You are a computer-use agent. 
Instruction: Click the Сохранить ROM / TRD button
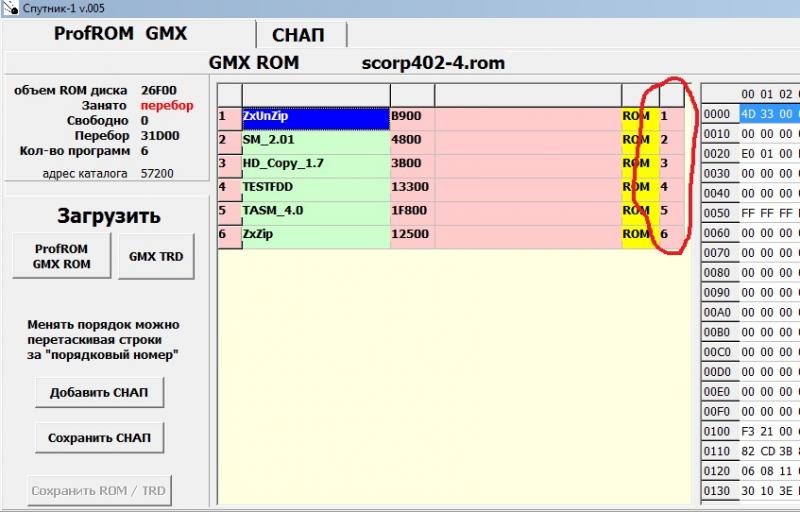click(x=99, y=491)
